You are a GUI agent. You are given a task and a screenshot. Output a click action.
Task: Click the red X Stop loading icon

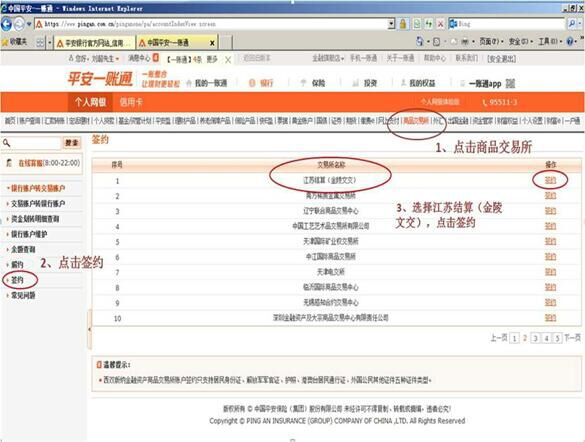pos(441,24)
